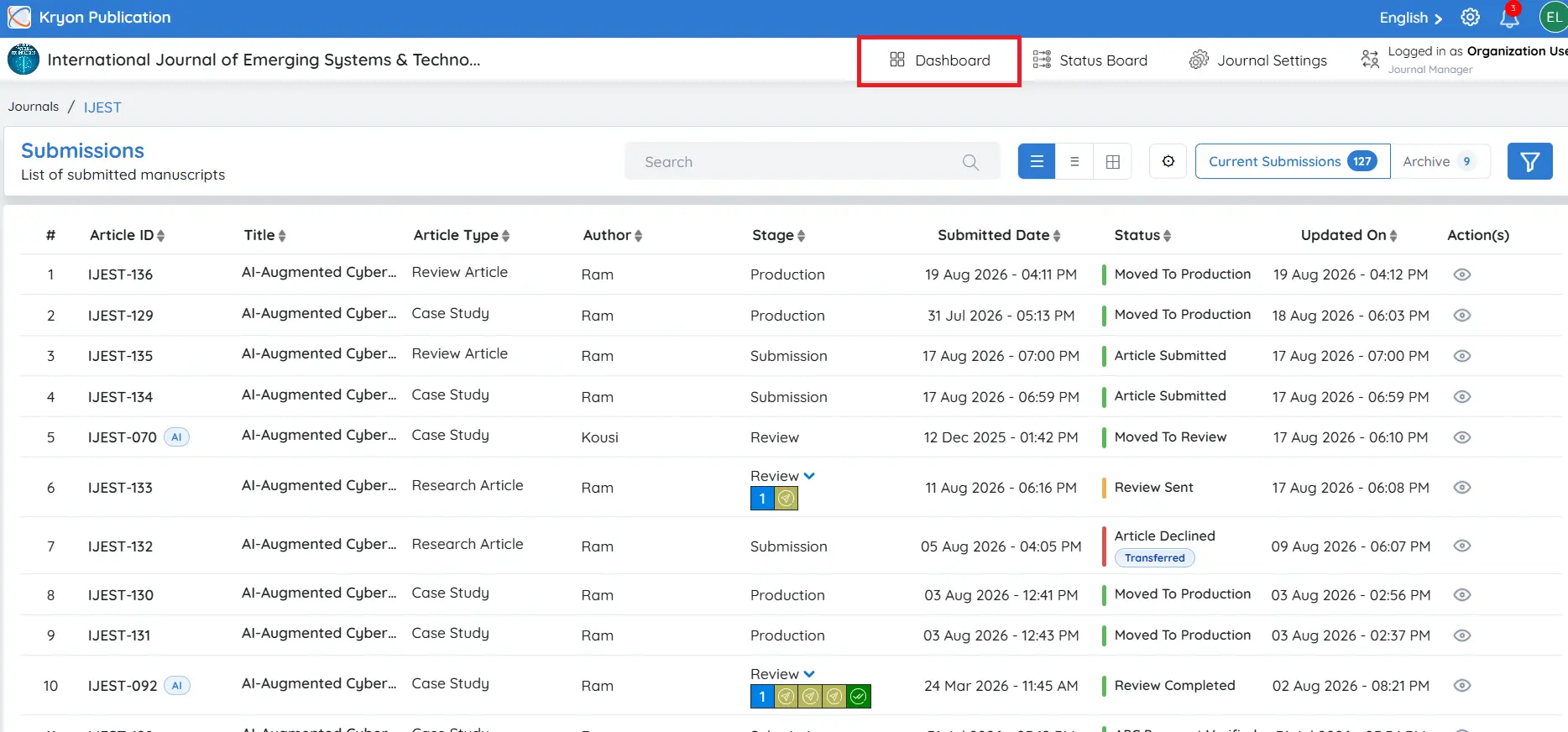View article IJEST-070 via its eye icon
Viewport: 1568px width, 732px height.
[x=1462, y=437]
